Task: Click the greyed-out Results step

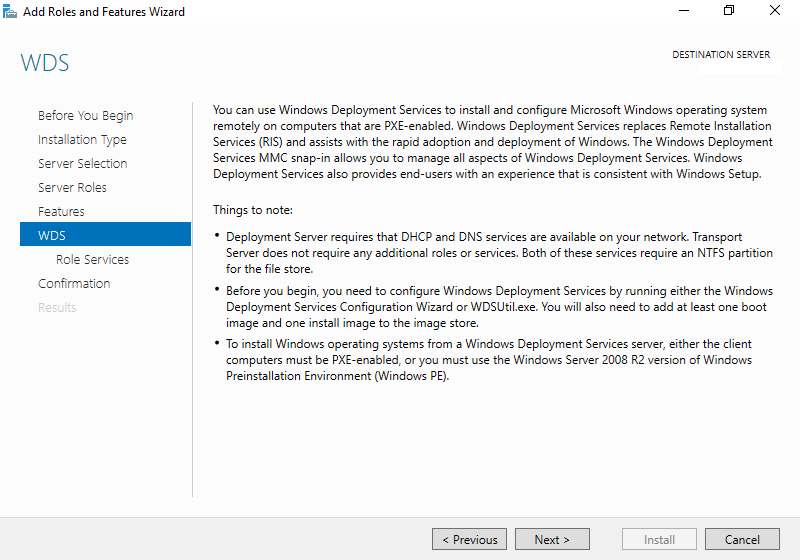Action: pyautogui.click(x=57, y=308)
